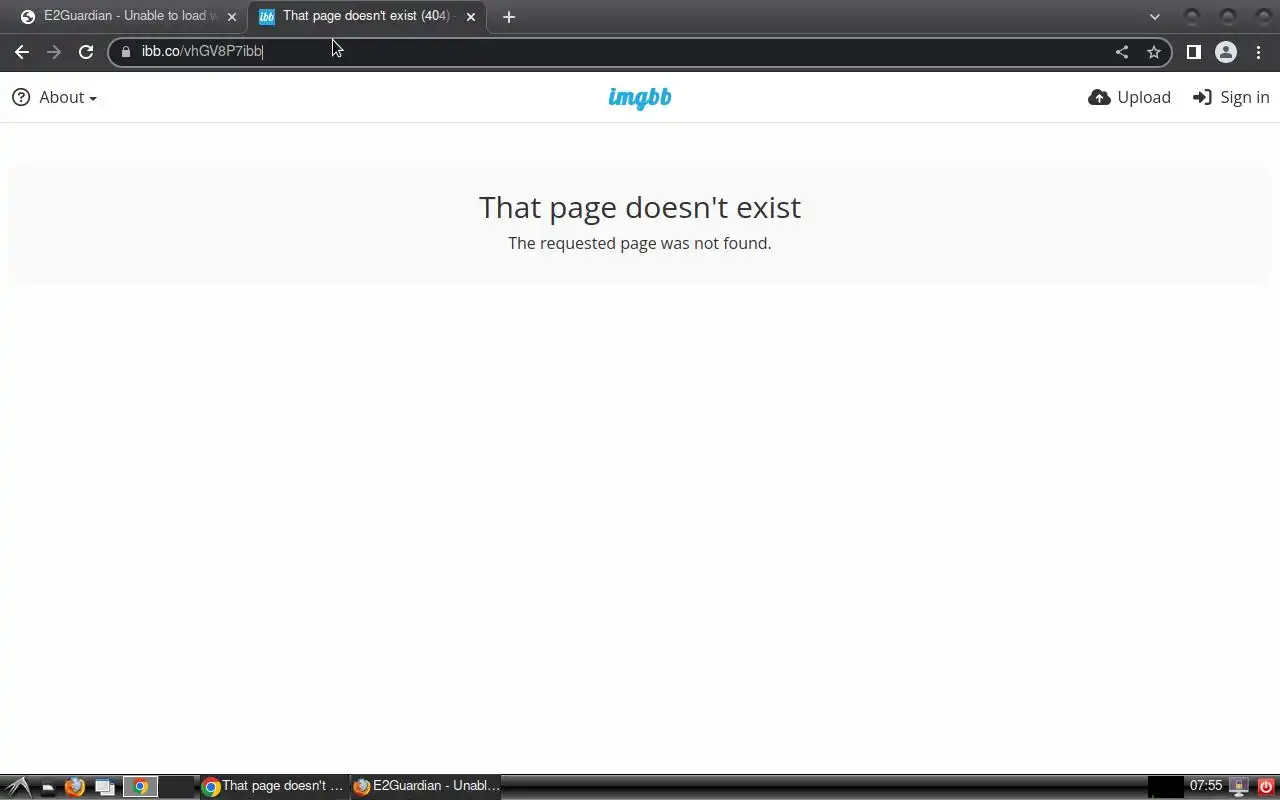Image resolution: width=1280 pixels, height=800 pixels.
Task: Reload the current page
Action: pyautogui.click(x=86, y=52)
